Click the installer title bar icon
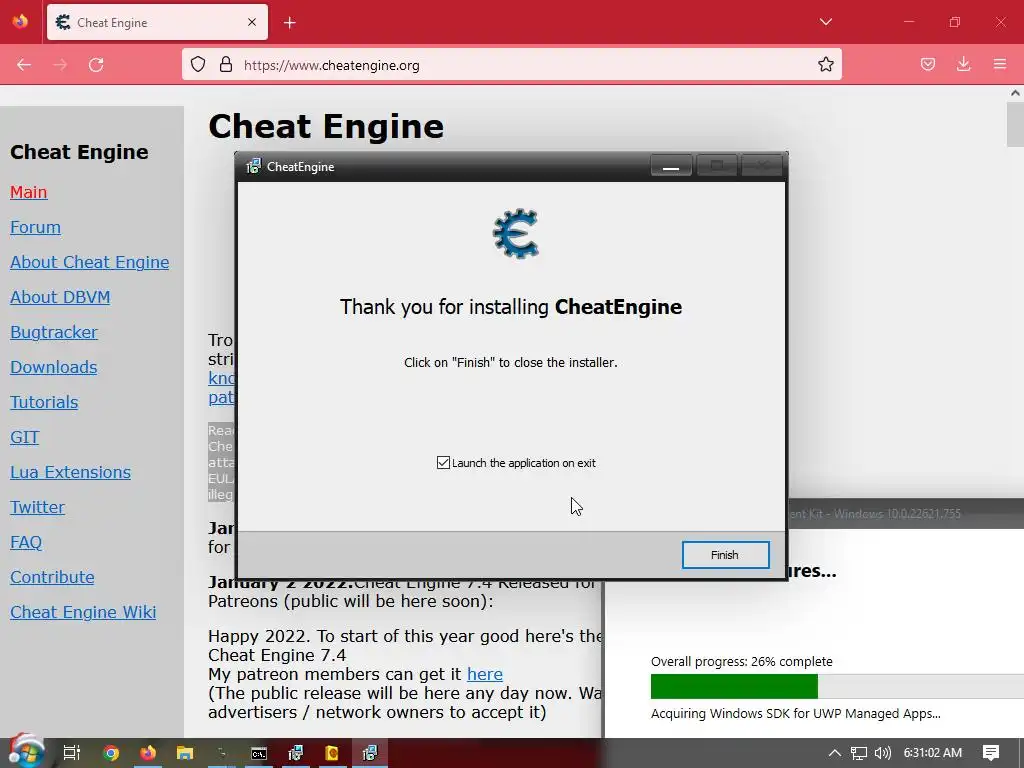The height and width of the screenshot is (768, 1024). point(253,166)
